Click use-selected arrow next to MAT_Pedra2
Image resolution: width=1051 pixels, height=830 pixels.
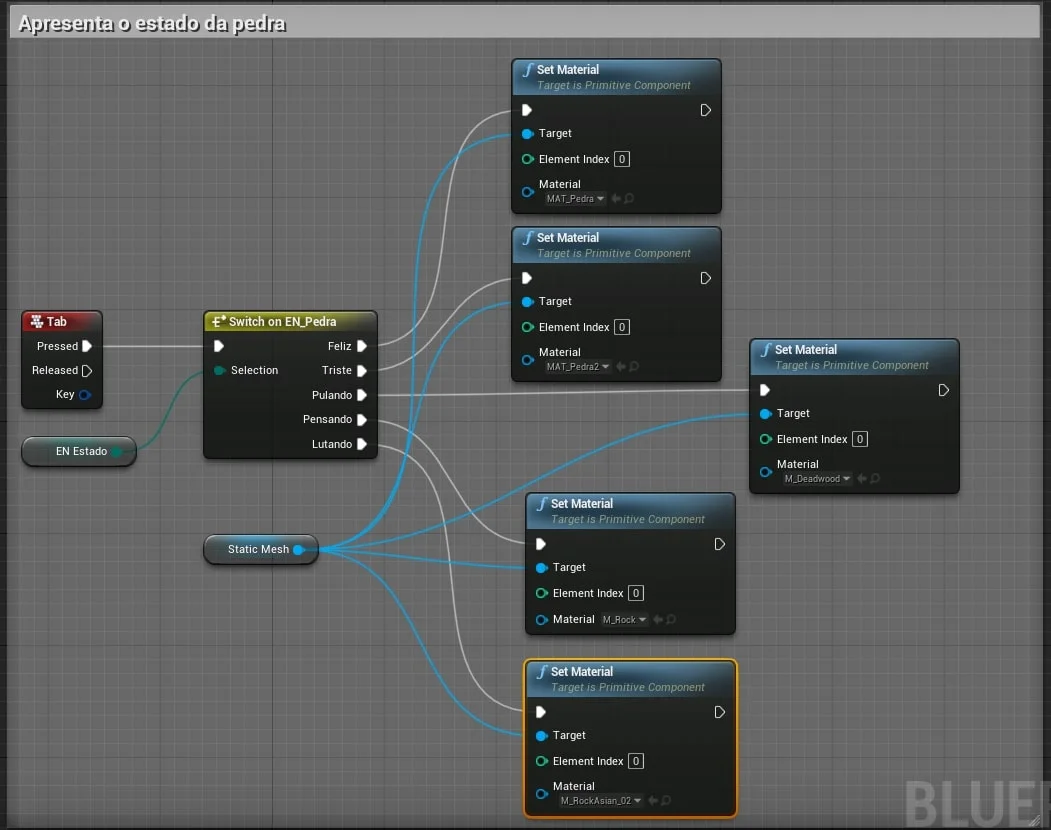(x=621, y=367)
